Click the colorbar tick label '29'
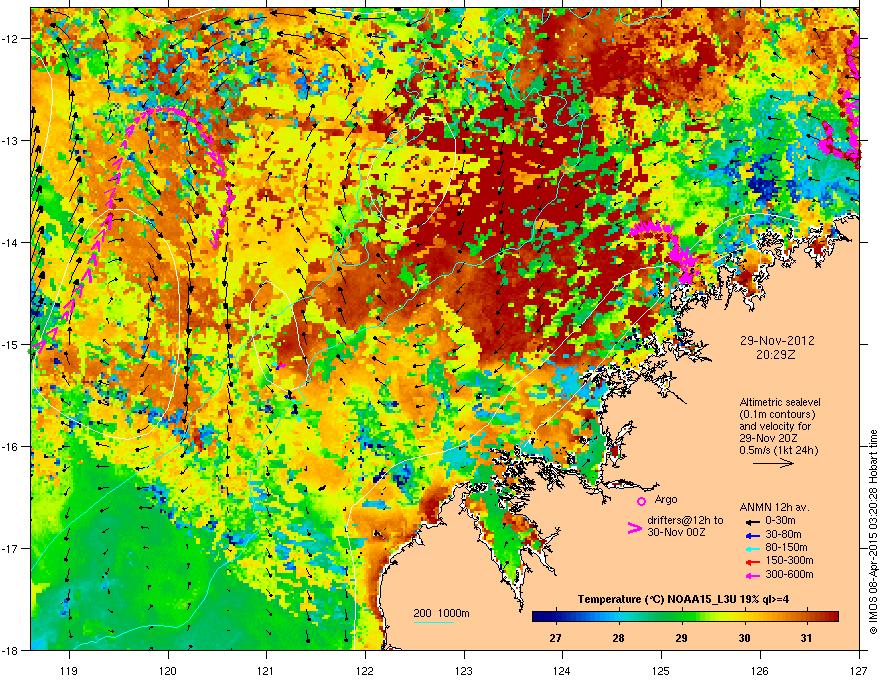 tap(681, 638)
